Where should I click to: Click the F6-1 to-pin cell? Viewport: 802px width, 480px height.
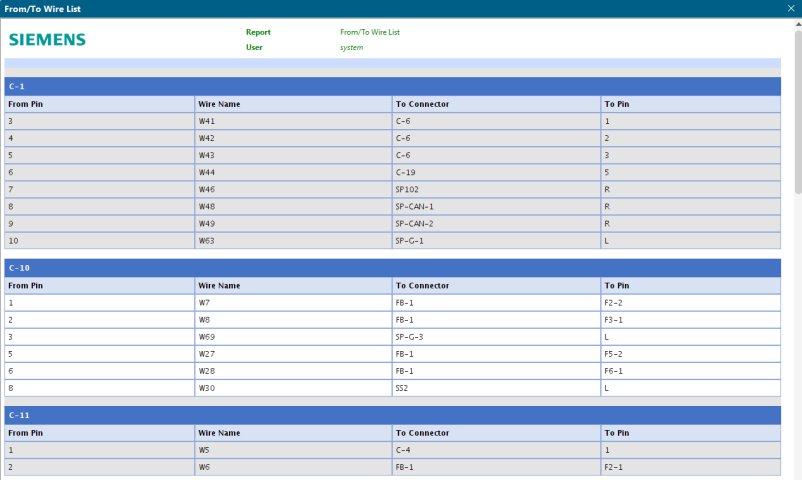[691, 371]
